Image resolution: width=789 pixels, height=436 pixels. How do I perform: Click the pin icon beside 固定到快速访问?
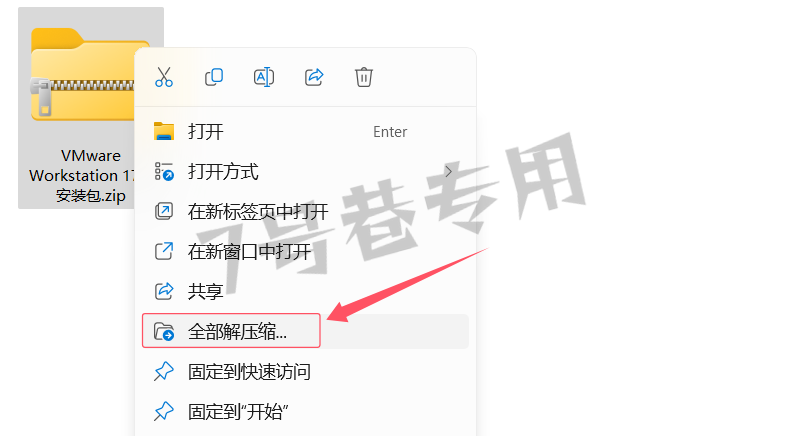[164, 372]
